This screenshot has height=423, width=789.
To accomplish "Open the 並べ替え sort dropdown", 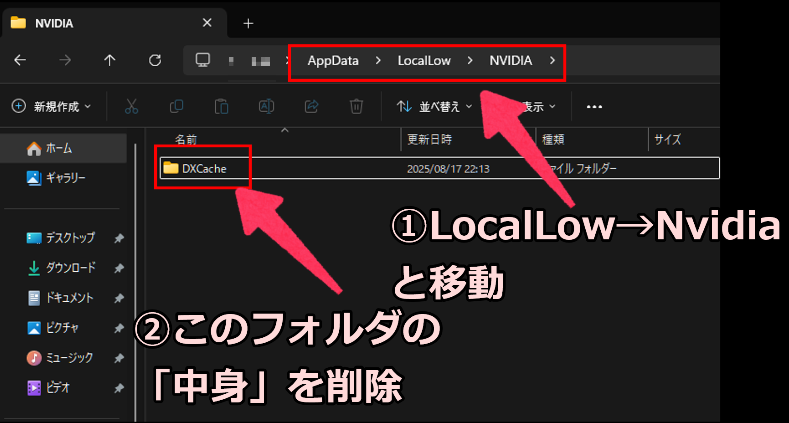I will (x=432, y=106).
